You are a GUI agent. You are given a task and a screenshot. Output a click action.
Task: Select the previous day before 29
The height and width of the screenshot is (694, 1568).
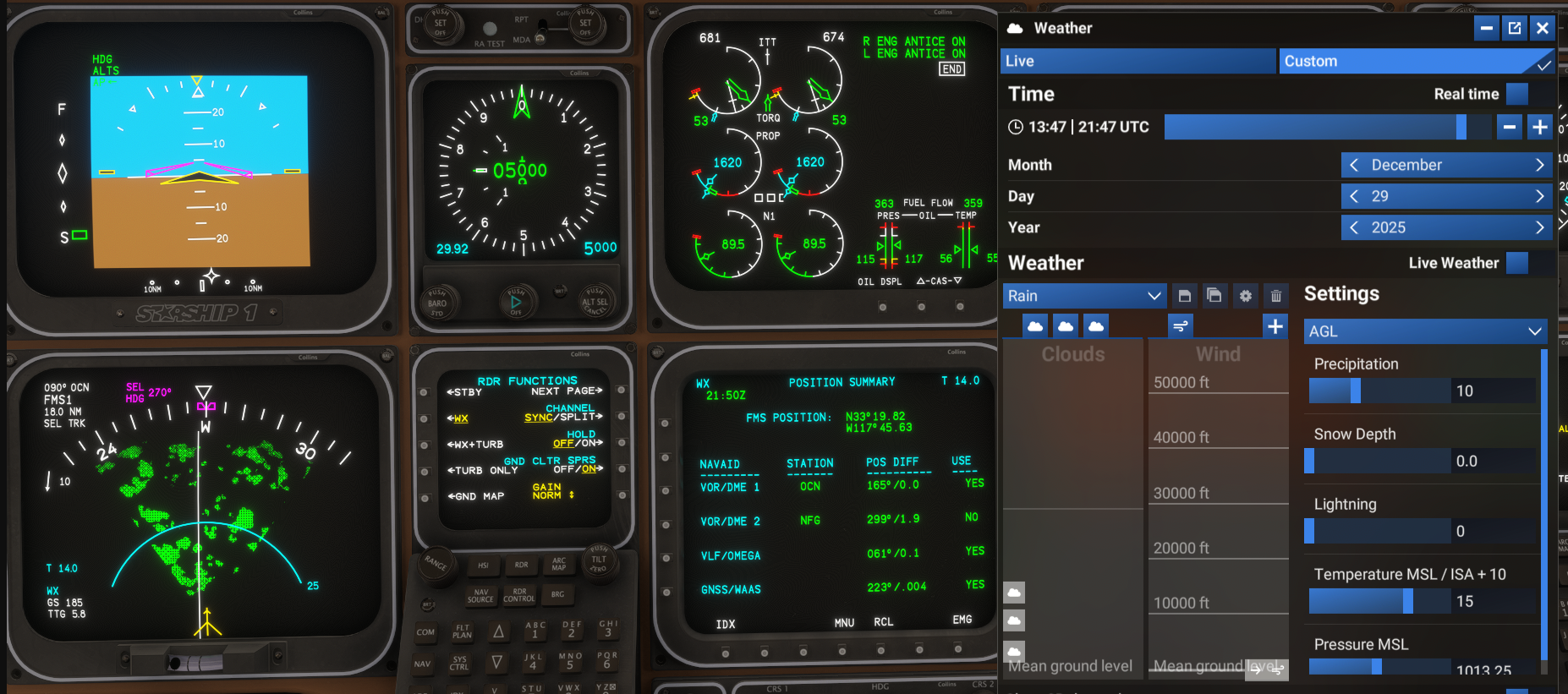tap(1354, 196)
